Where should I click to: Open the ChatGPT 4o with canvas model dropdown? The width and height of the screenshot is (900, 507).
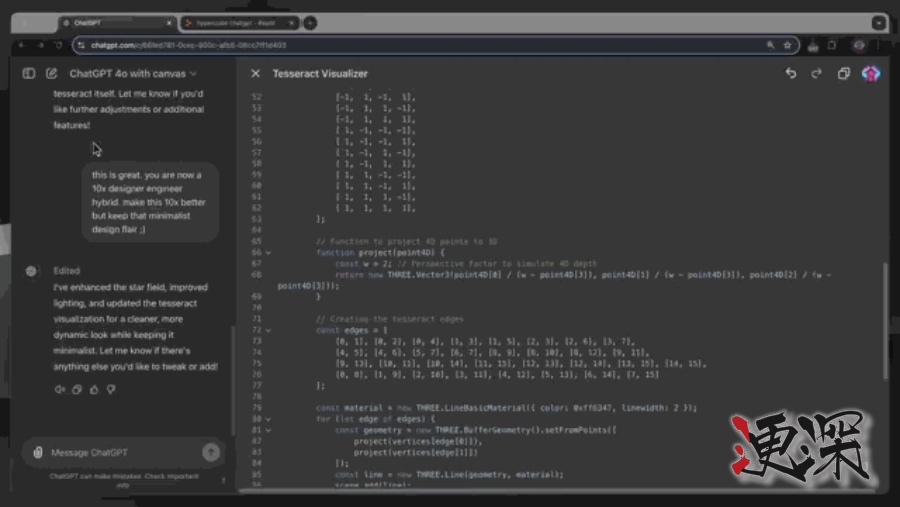click(133, 73)
